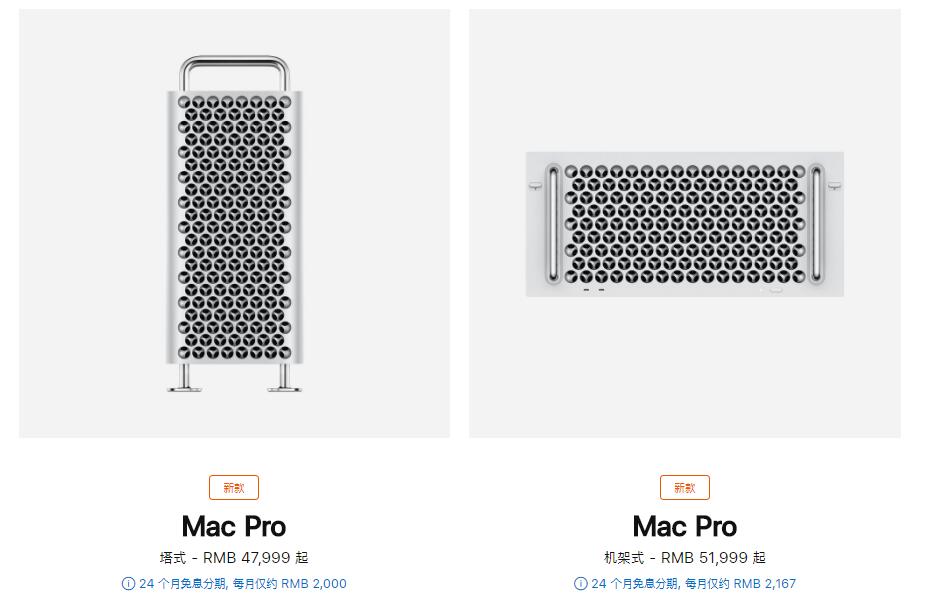
Task: Click the info icon beside the RMB 2,167 installment
Action: [580, 584]
